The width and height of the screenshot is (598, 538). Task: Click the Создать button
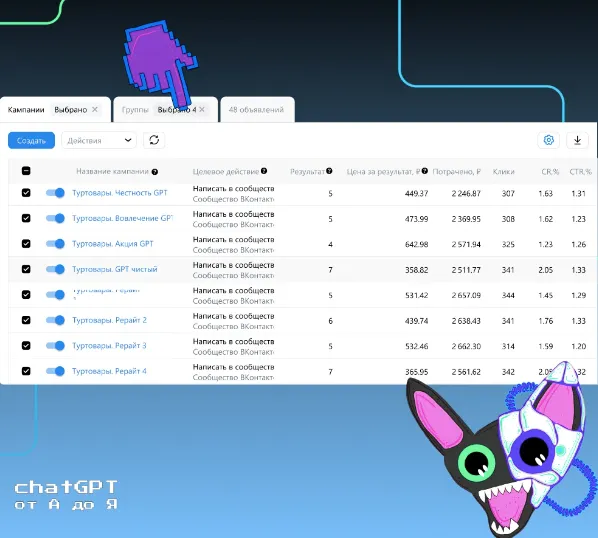tap(31, 140)
